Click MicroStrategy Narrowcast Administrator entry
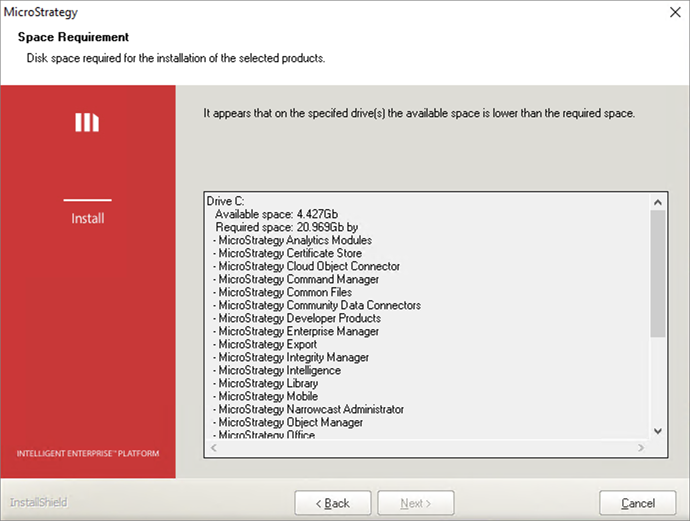The width and height of the screenshot is (690, 521). [309, 409]
